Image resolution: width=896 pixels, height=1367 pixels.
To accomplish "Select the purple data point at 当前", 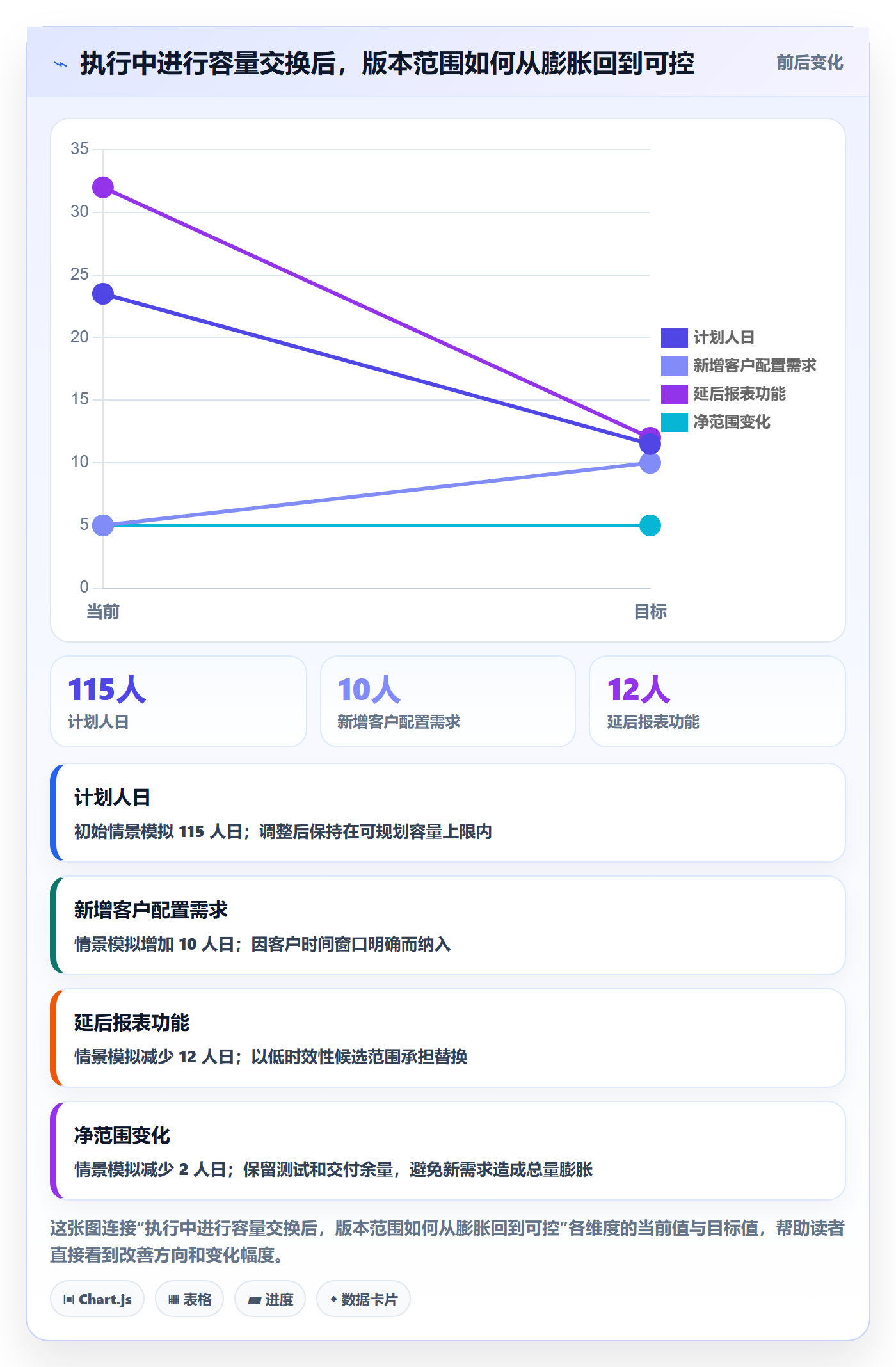I will pos(103,188).
